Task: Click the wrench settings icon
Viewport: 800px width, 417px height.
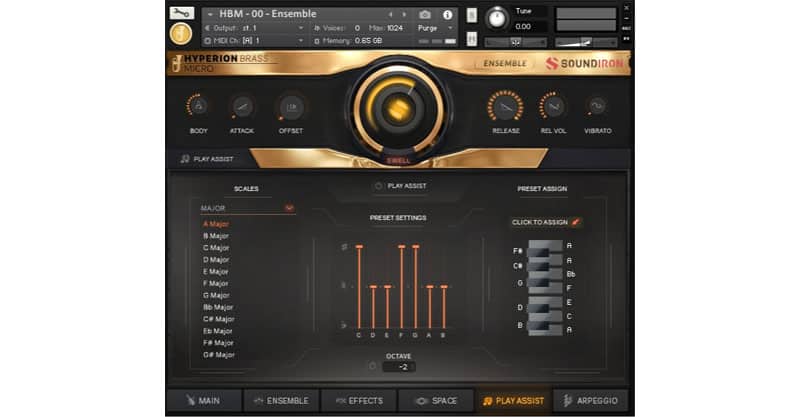Action: 181,12
